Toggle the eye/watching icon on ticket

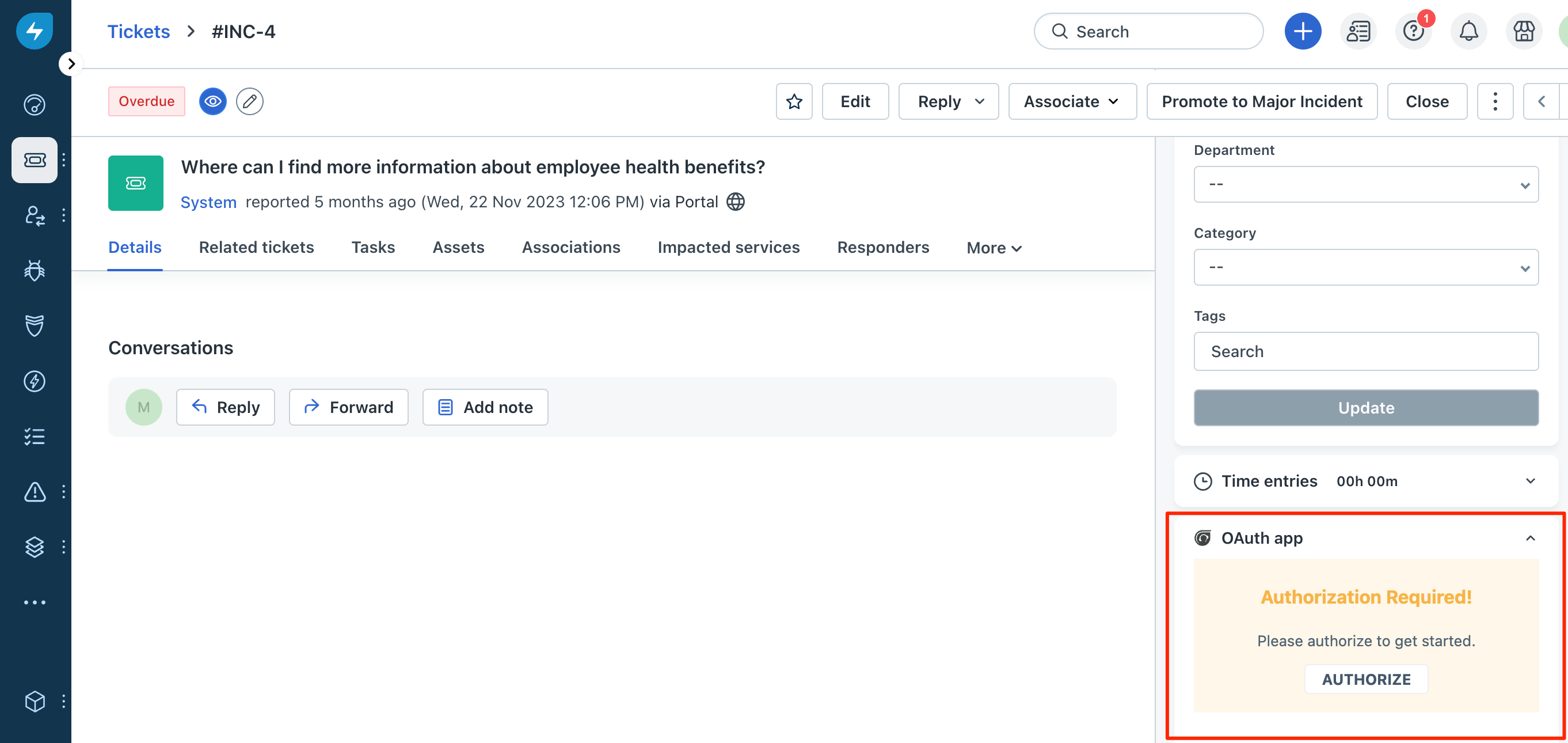pyautogui.click(x=213, y=100)
